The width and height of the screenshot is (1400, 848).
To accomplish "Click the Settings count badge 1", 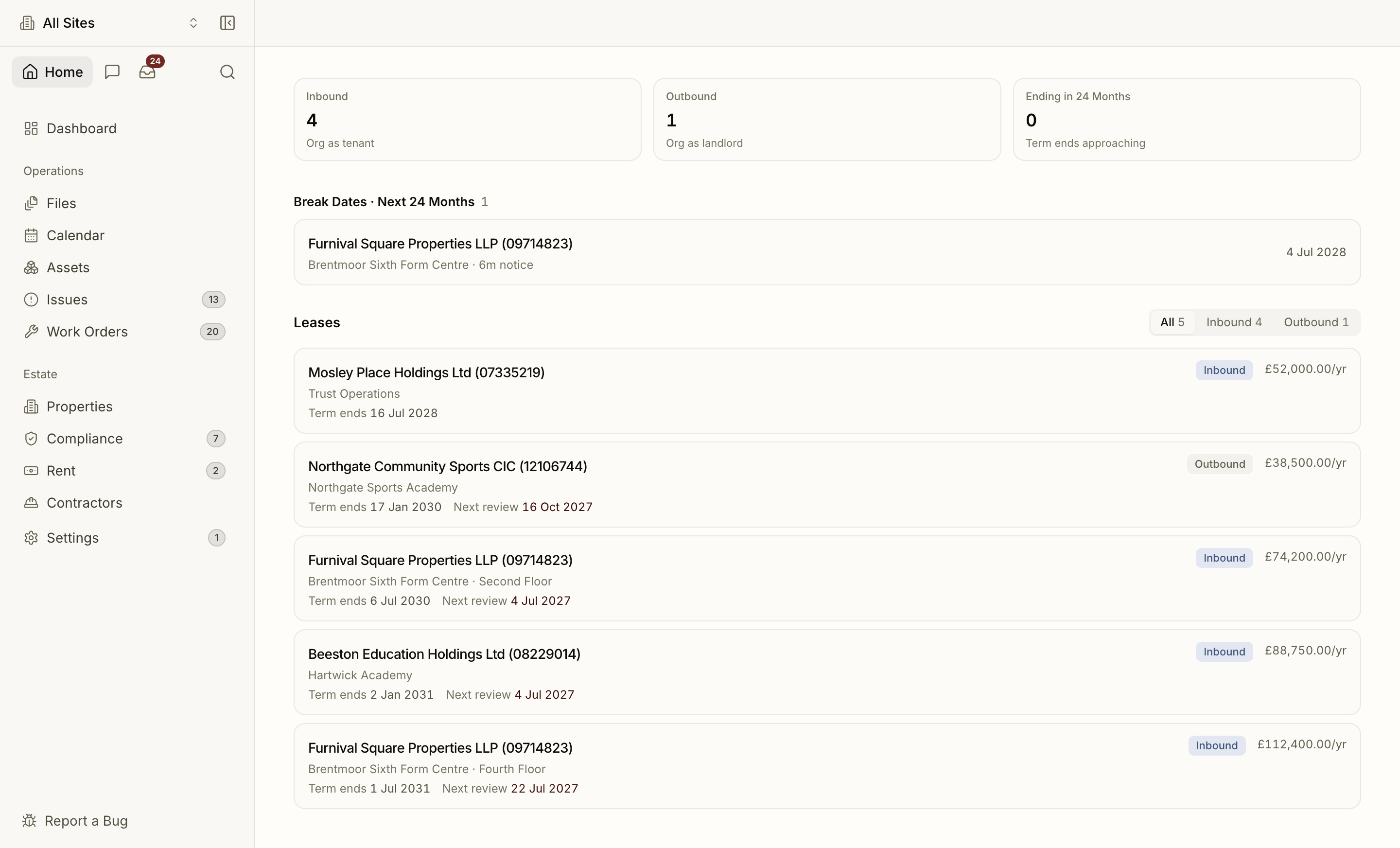I will pos(216,538).
